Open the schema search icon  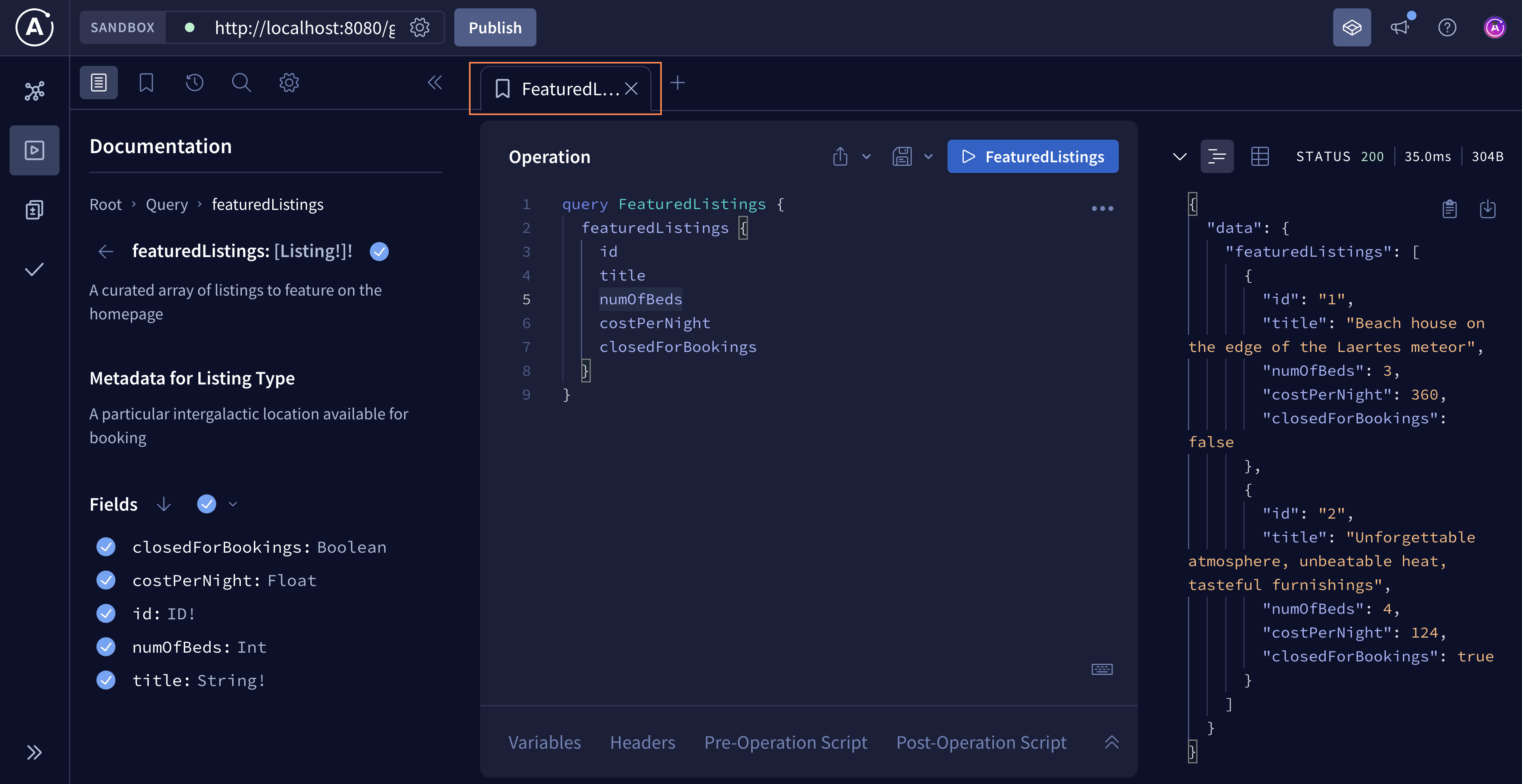(x=241, y=83)
